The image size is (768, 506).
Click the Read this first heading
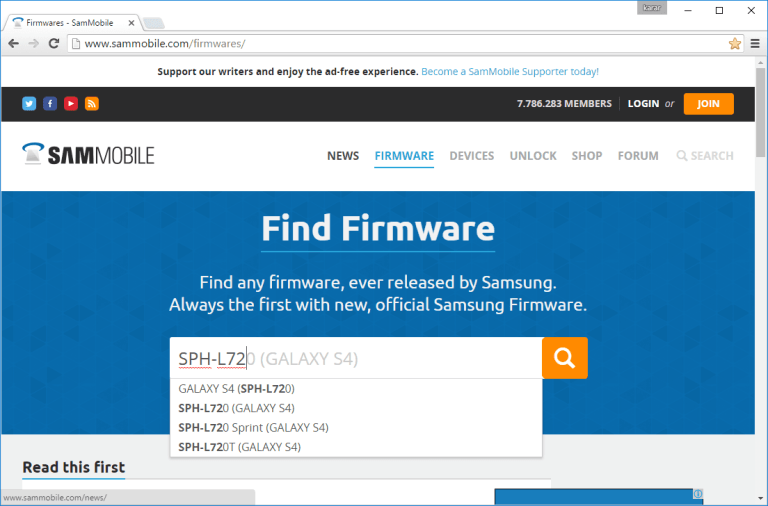click(x=73, y=467)
